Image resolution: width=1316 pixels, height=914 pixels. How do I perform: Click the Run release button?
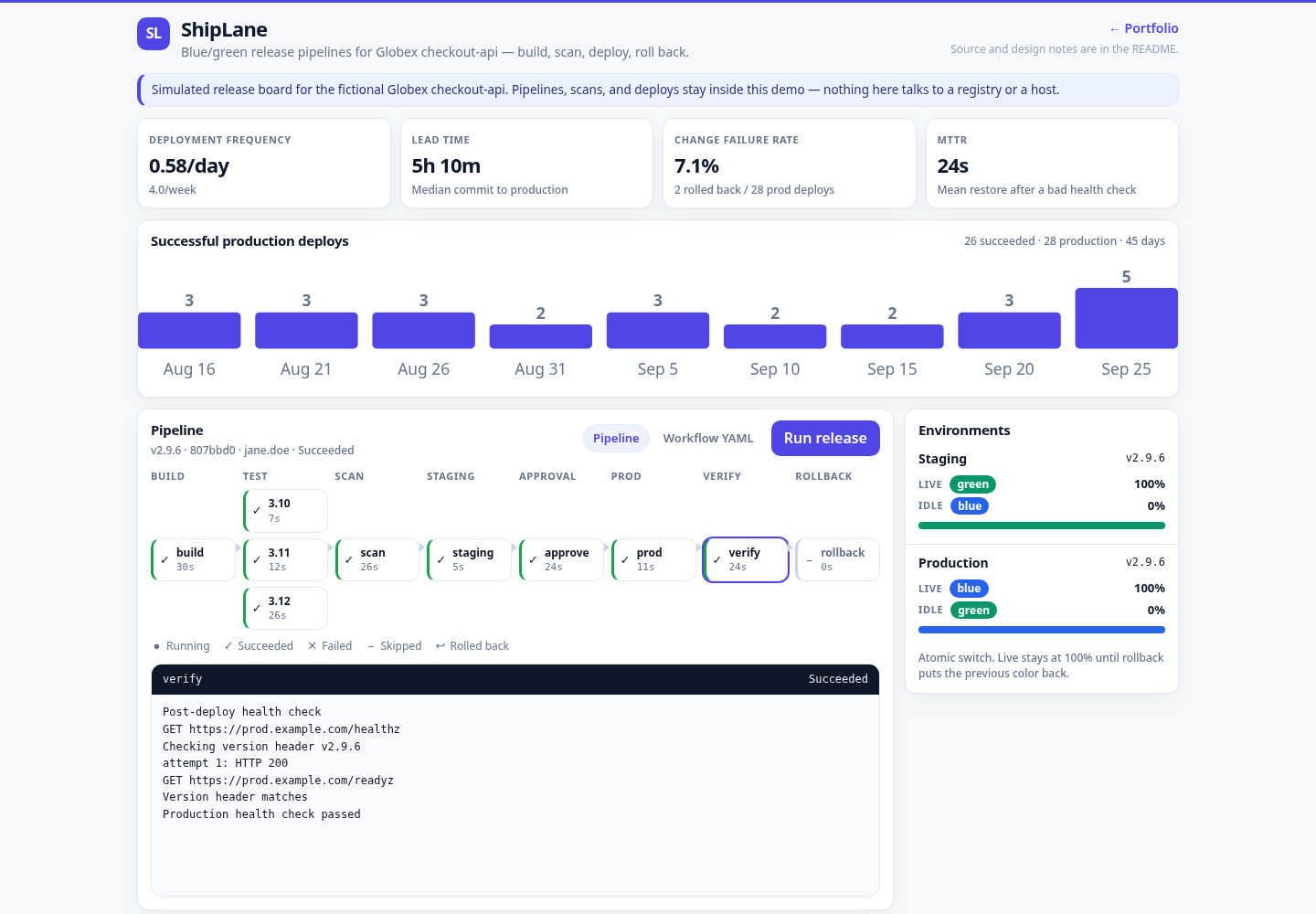pyautogui.click(x=825, y=438)
